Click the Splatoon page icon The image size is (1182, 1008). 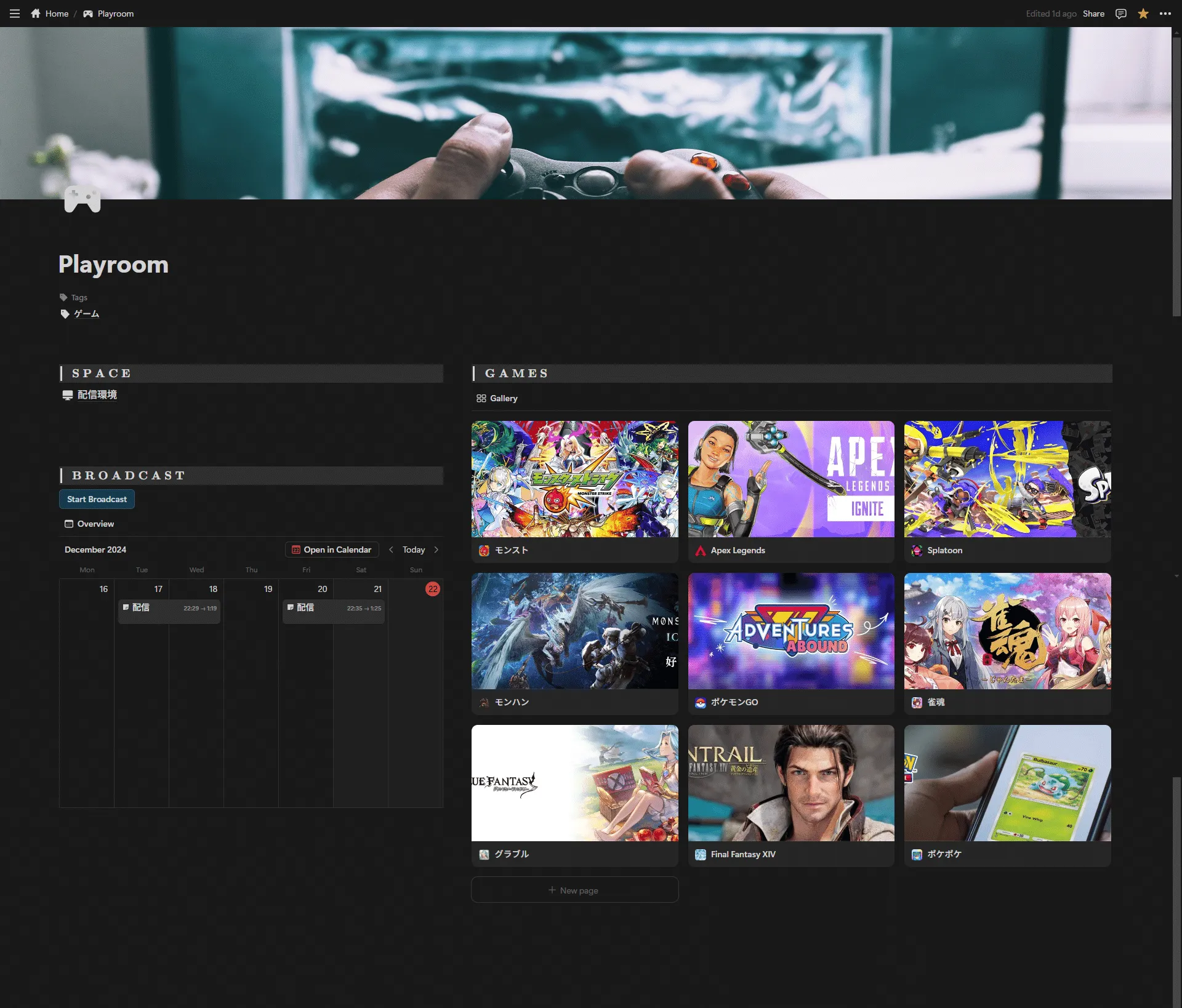tap(917, 551)
